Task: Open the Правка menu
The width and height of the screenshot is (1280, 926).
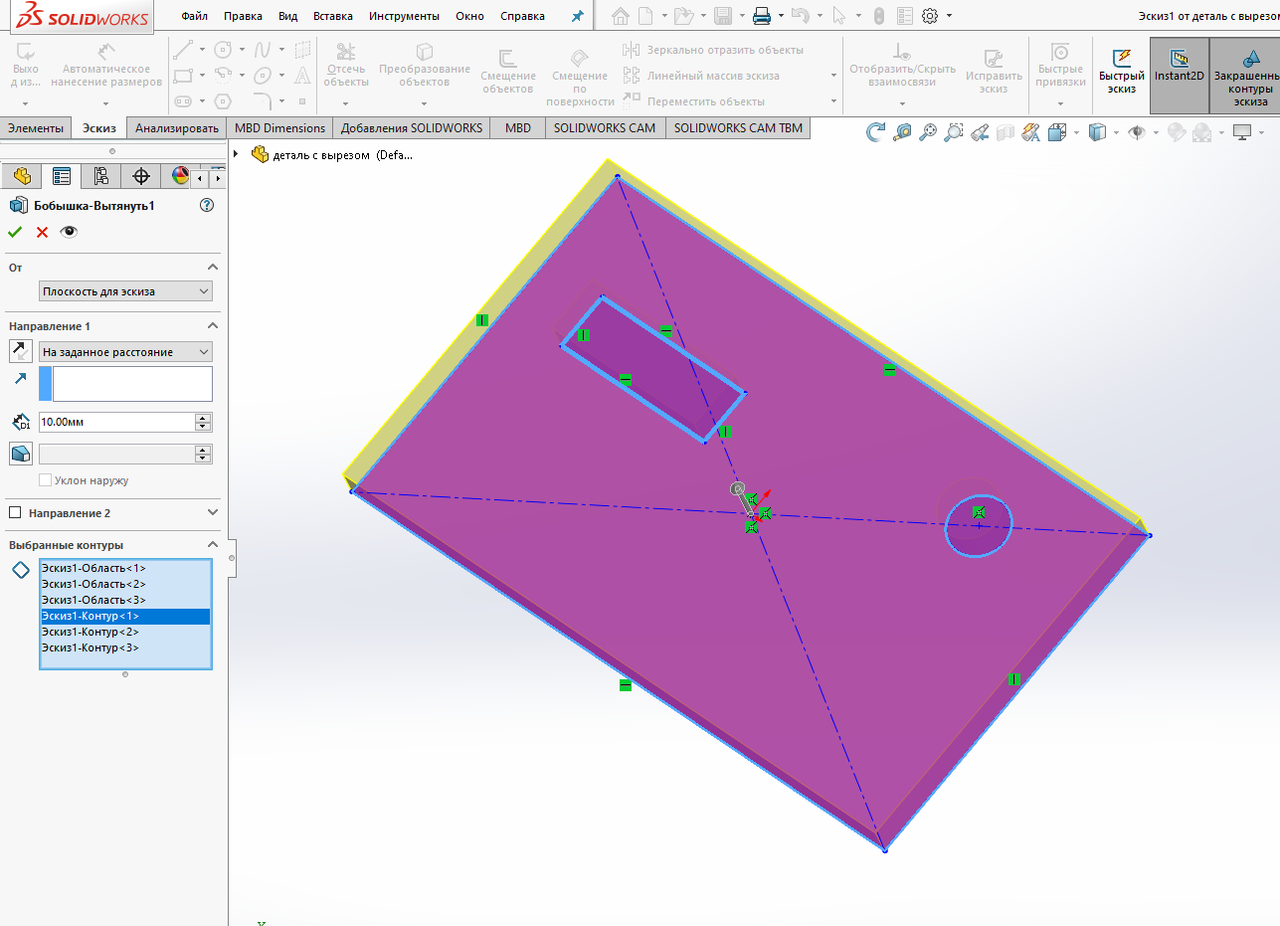Action: click(243, 16)
